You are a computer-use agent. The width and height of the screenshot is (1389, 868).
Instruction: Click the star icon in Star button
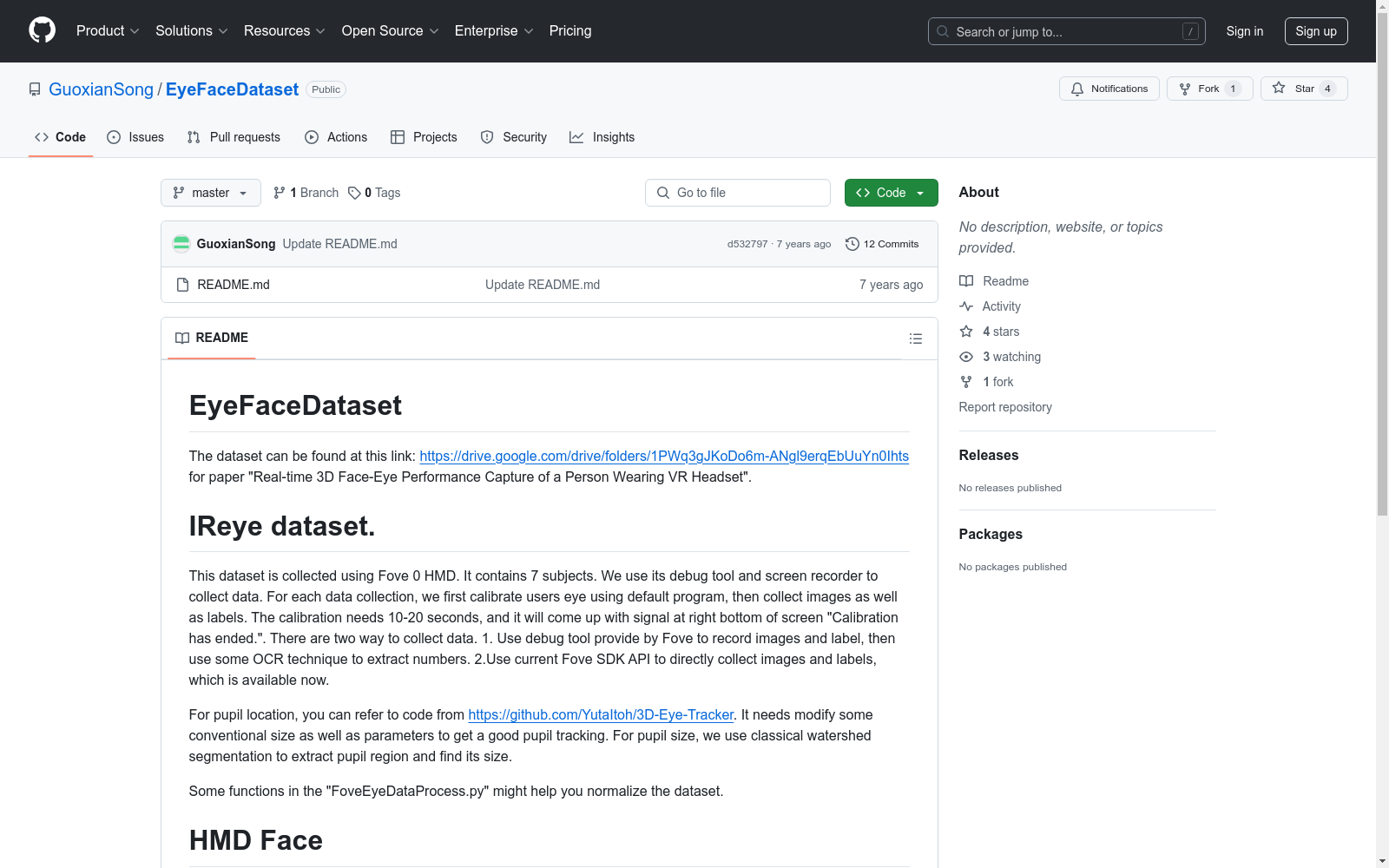click(x=1279, y=88)
